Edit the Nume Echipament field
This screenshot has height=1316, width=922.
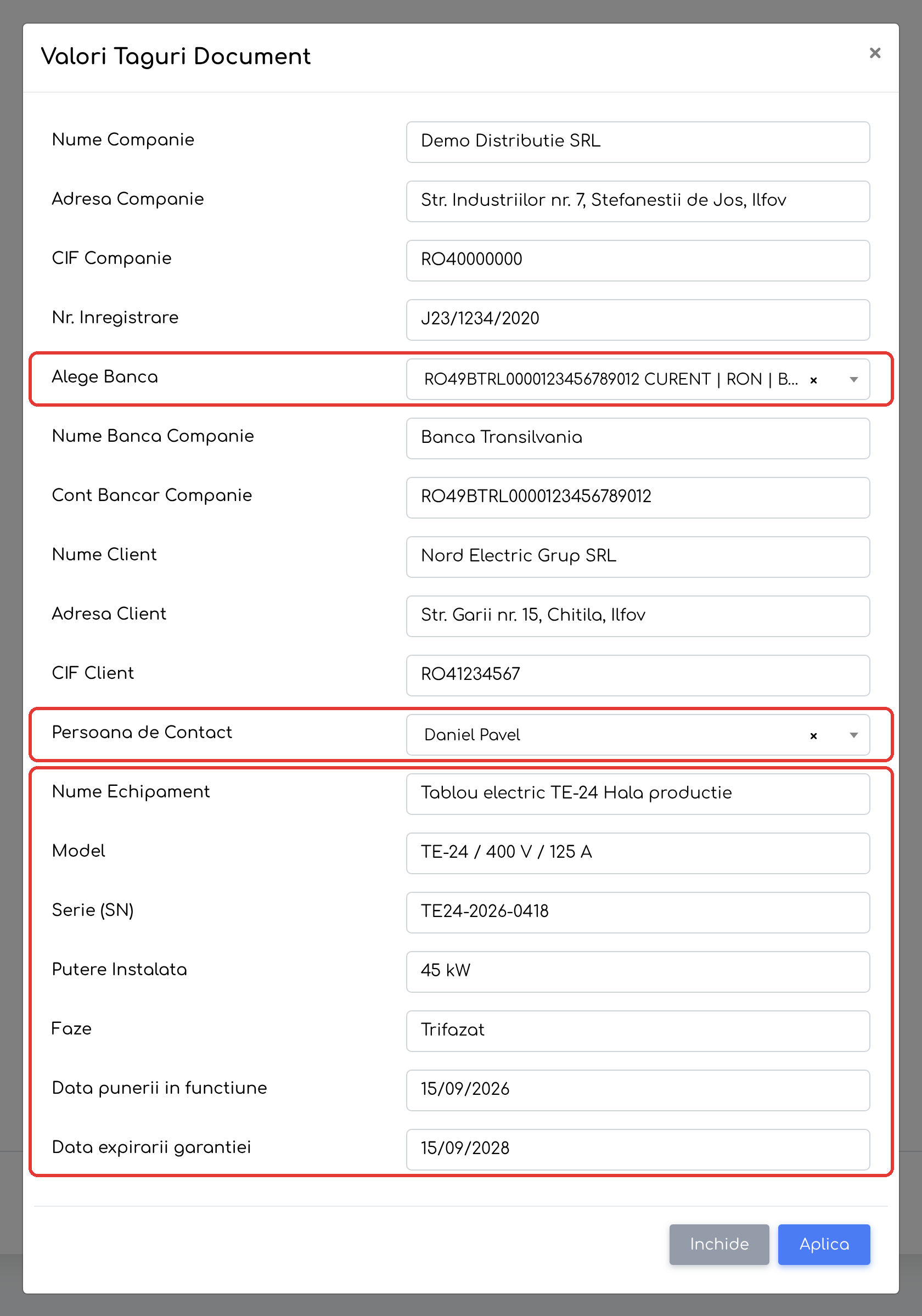tap(638, 794)
